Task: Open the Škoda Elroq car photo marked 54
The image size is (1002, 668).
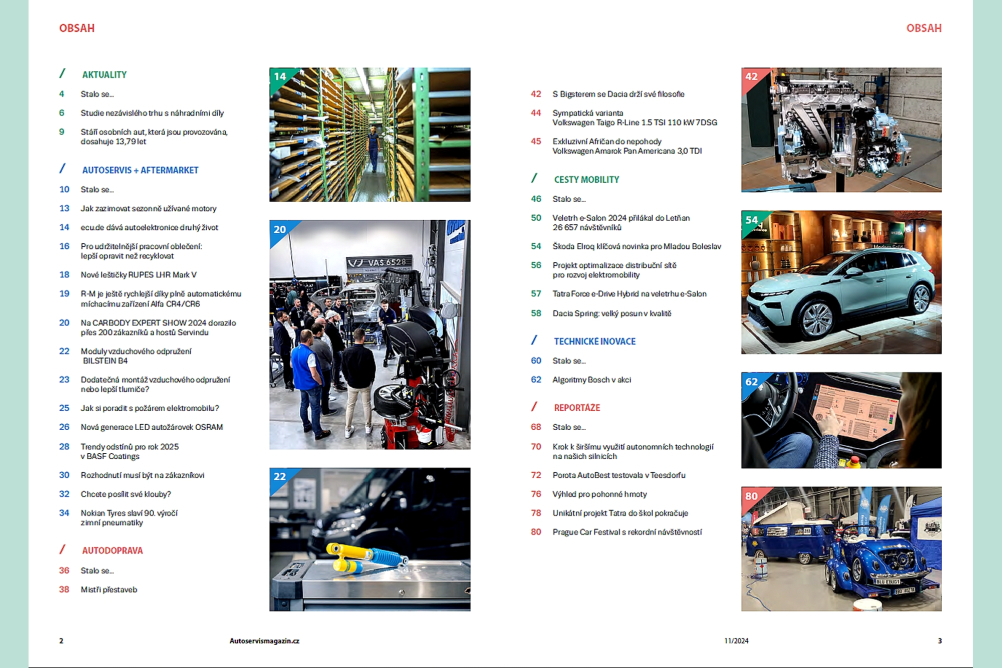Action: tap(842, 282)
